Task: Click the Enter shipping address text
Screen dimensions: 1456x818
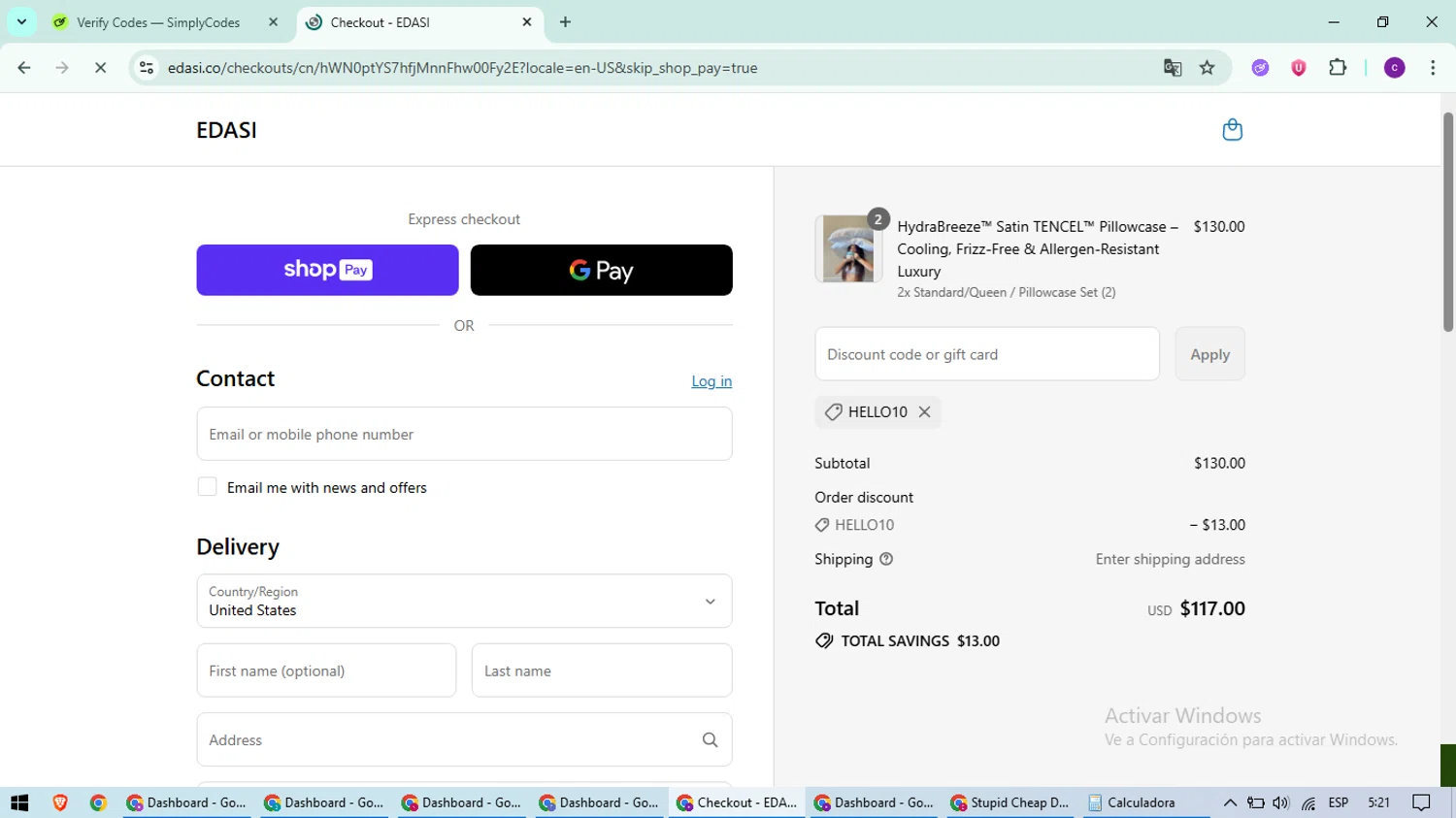Action: point(1171,559)
